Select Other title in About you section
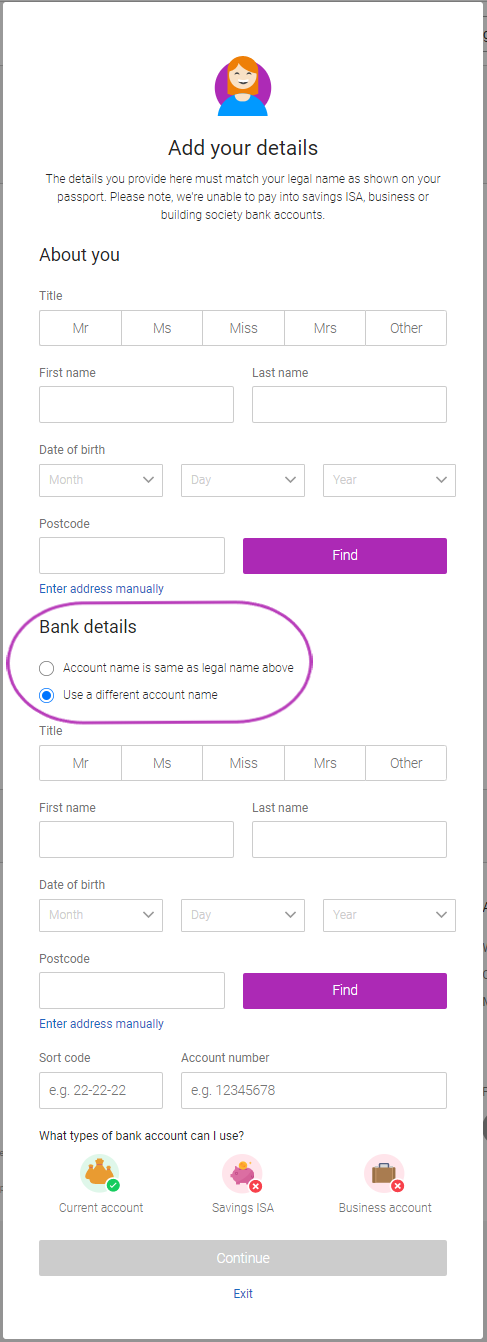The width and height of the screenshot is (487, 1342). (406, 328)
